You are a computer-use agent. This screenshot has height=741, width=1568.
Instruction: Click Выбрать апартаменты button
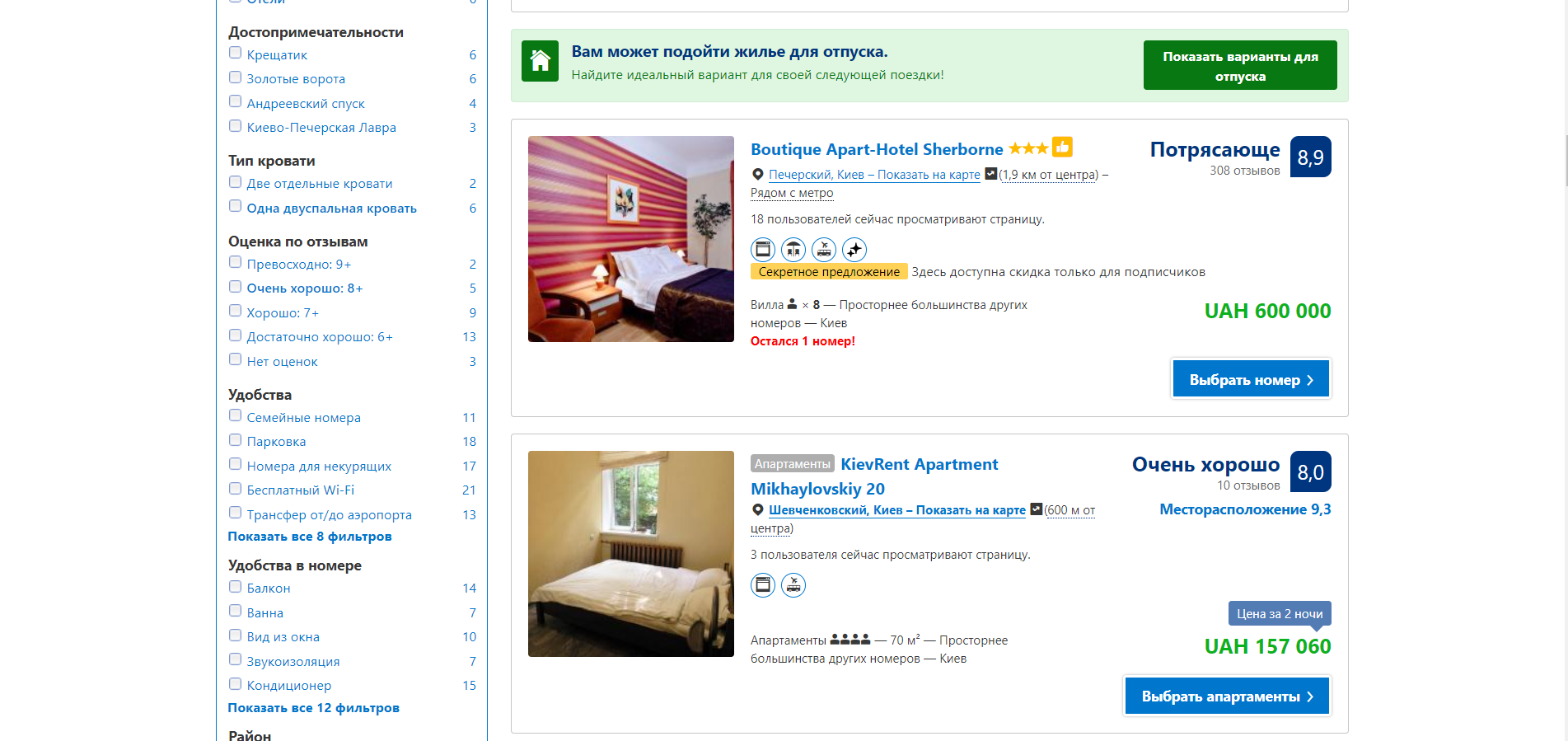pyautogui.click(x=1227, y=696)
